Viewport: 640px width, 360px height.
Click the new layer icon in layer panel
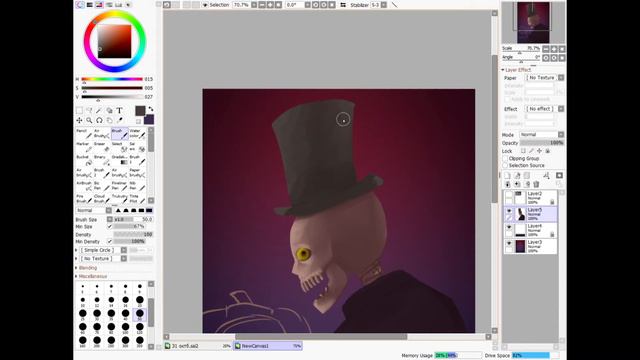[x=507, y=176]
